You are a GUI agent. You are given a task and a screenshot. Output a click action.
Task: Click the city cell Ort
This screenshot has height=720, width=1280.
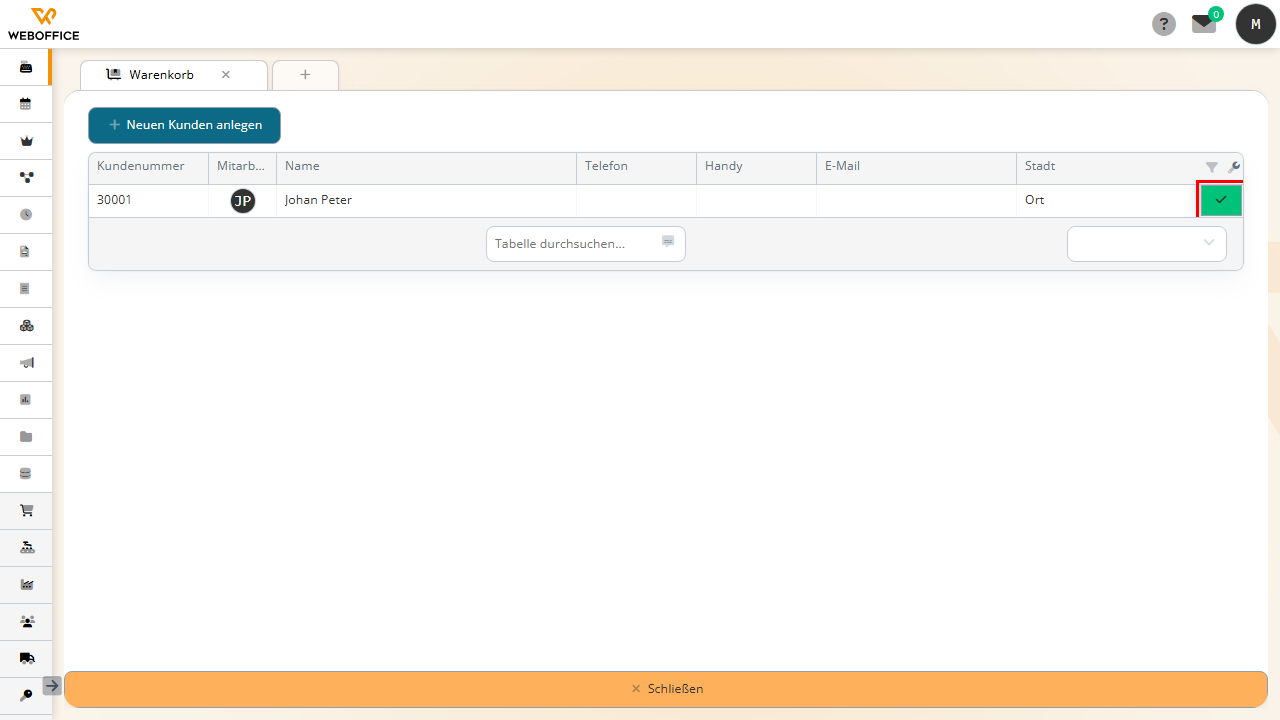pos(1106,201)
